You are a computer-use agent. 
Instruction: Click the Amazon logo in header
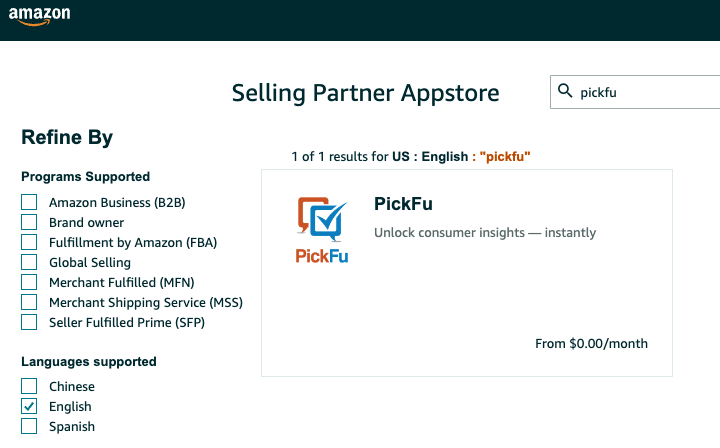(39, 16)
